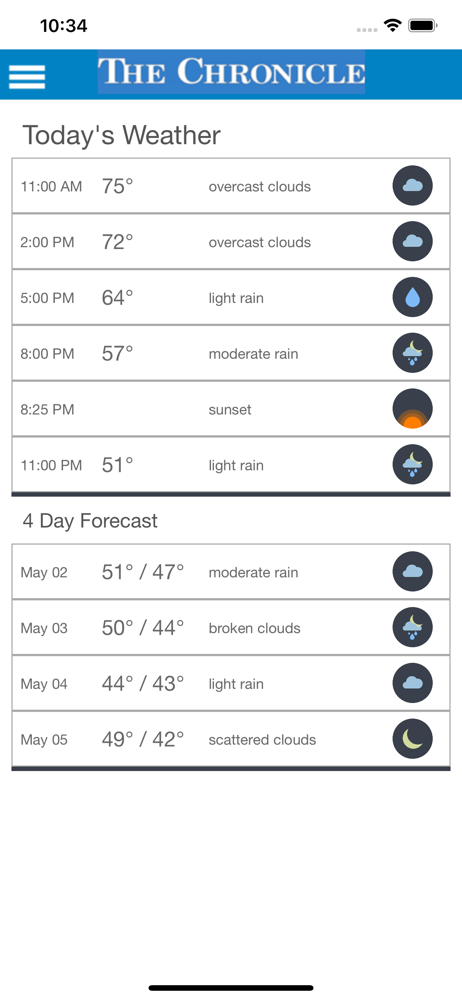This screenshot has height=1000, width=462.
Task: Click the 11:00 AM overcast clouds icon
Action: (x=412, y=186)
